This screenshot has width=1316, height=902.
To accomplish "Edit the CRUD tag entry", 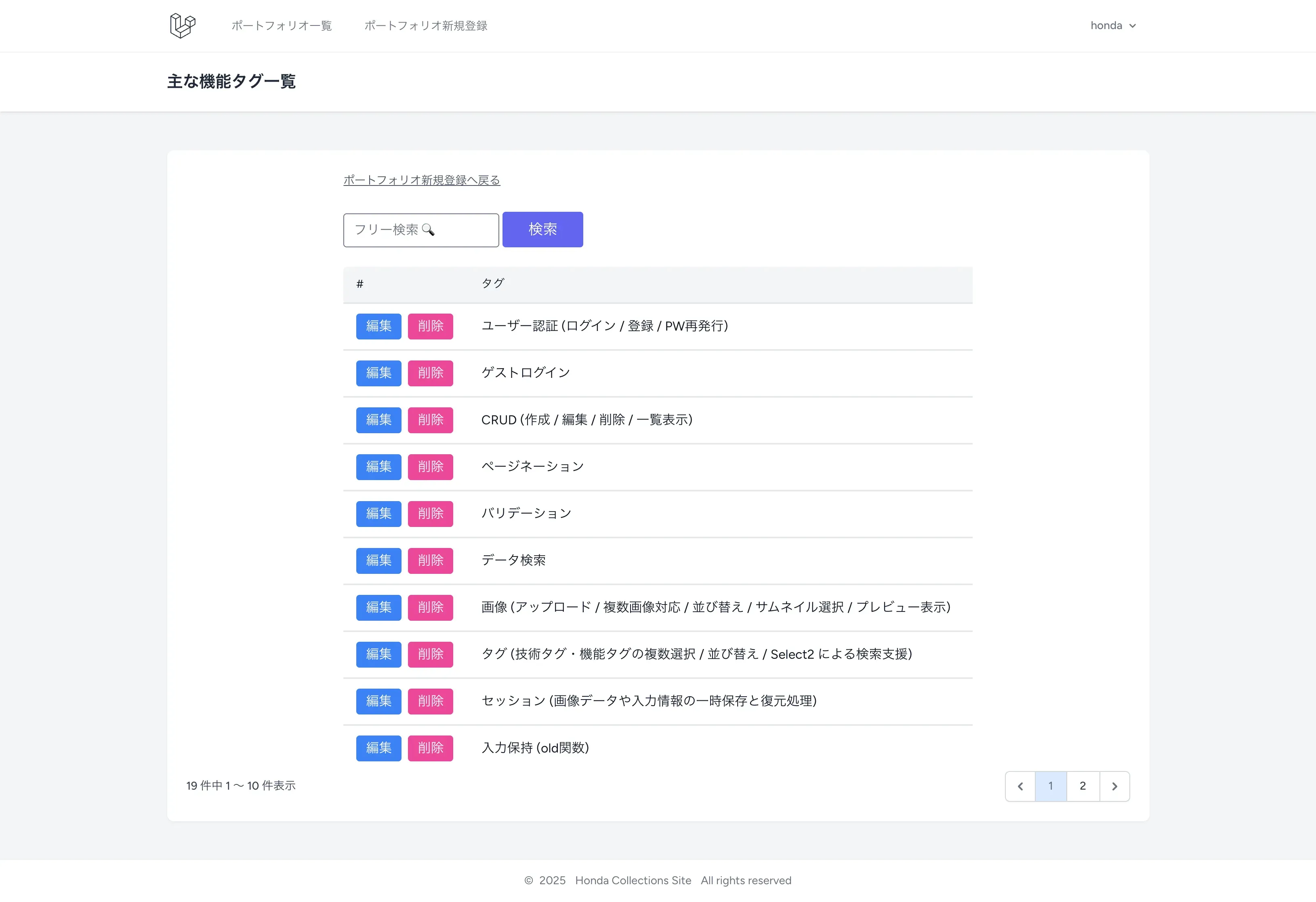I will (x=378, y=420).
